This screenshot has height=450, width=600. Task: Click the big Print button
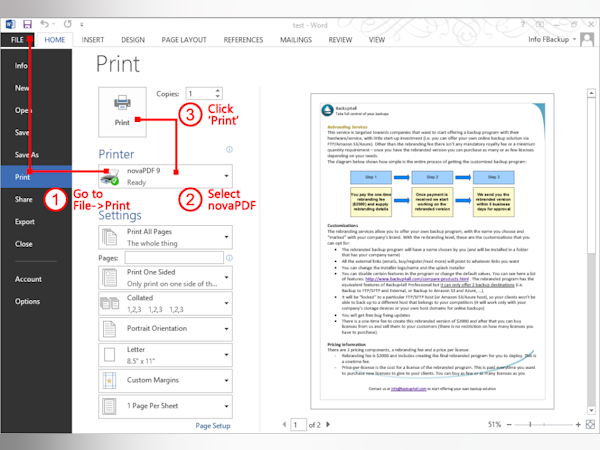tap(122, 112)
